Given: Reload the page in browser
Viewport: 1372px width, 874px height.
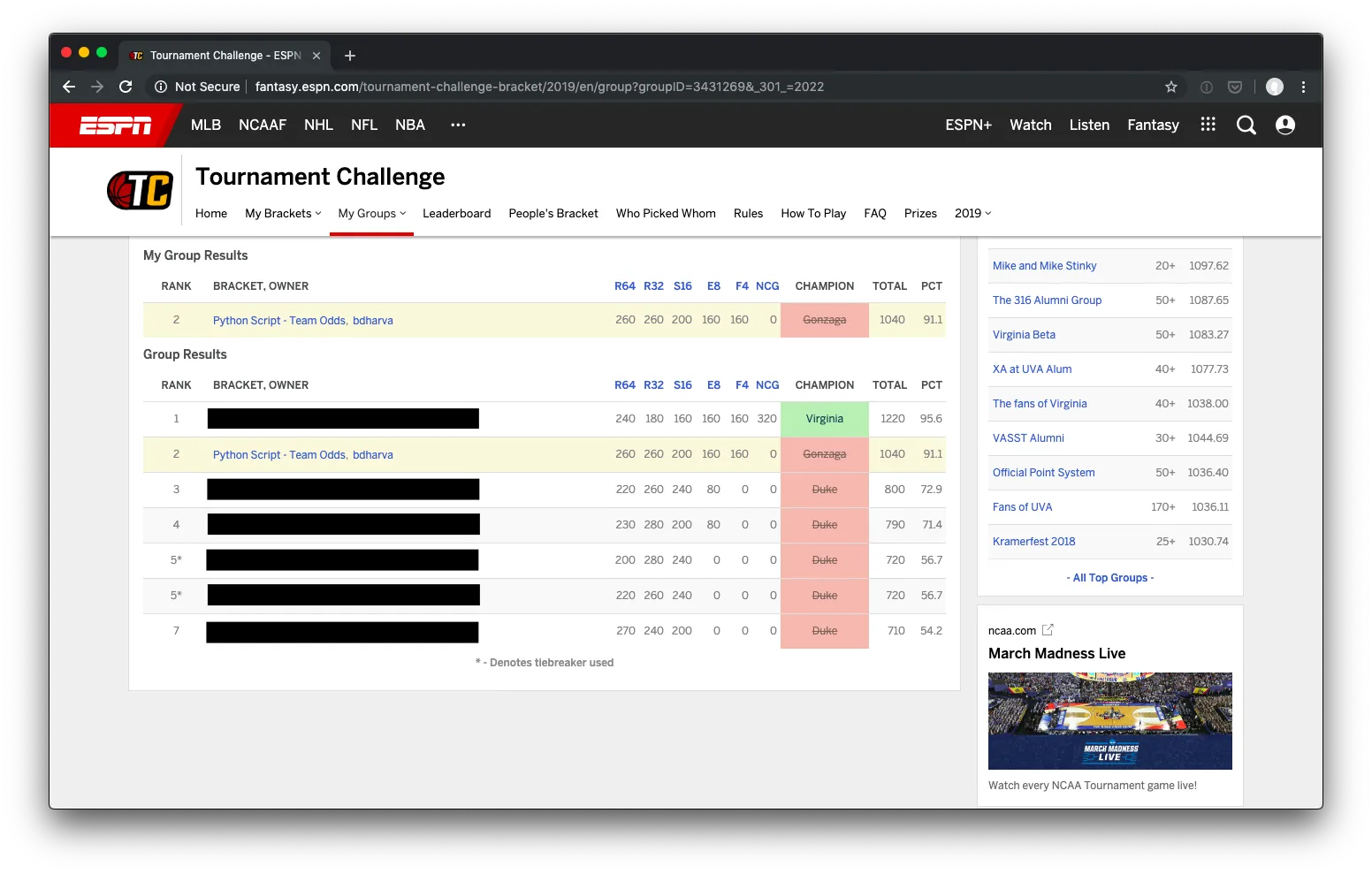Looking at the screenshot, I should (126, 87).
